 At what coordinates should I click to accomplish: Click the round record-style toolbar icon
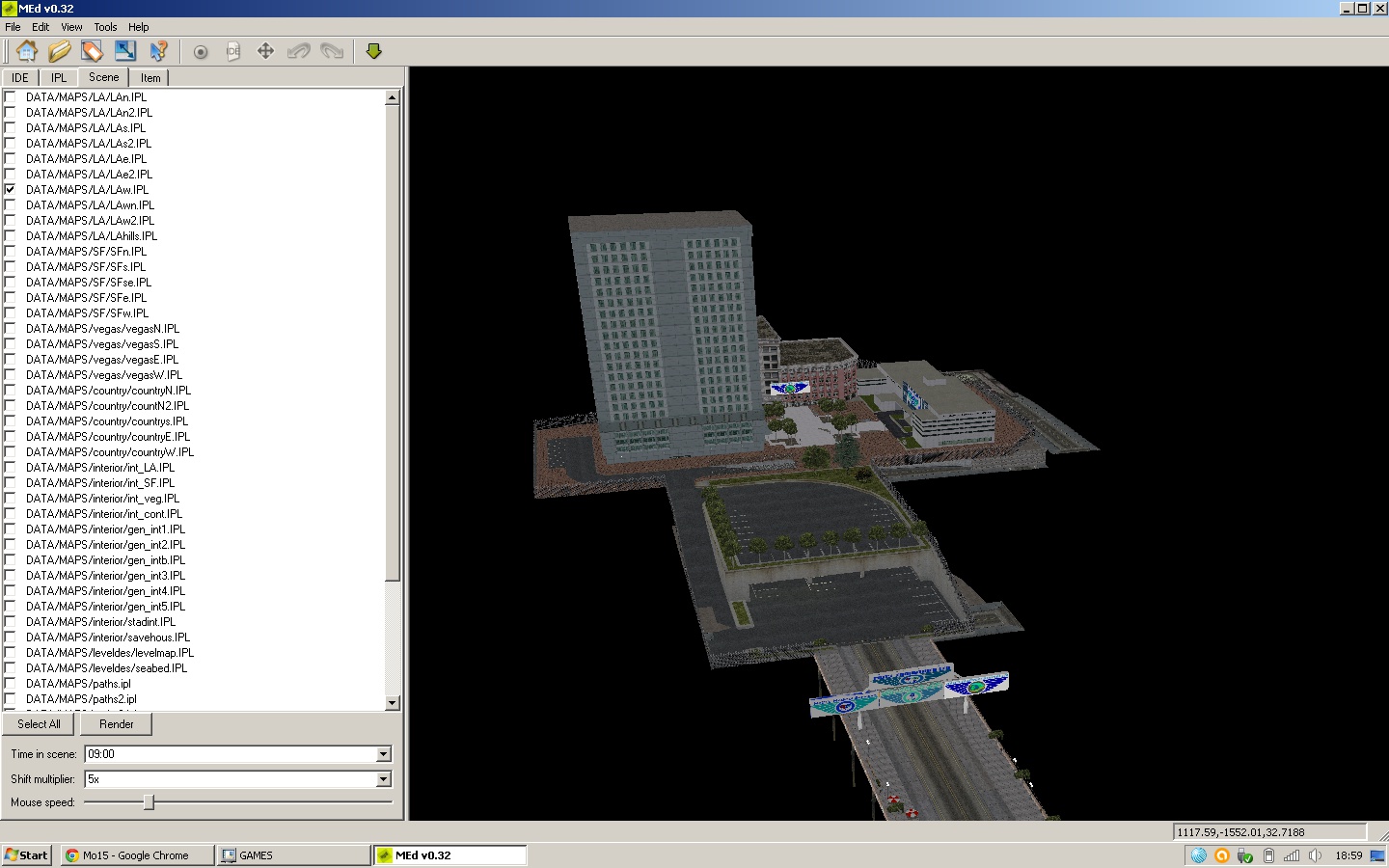coord(201,51)
